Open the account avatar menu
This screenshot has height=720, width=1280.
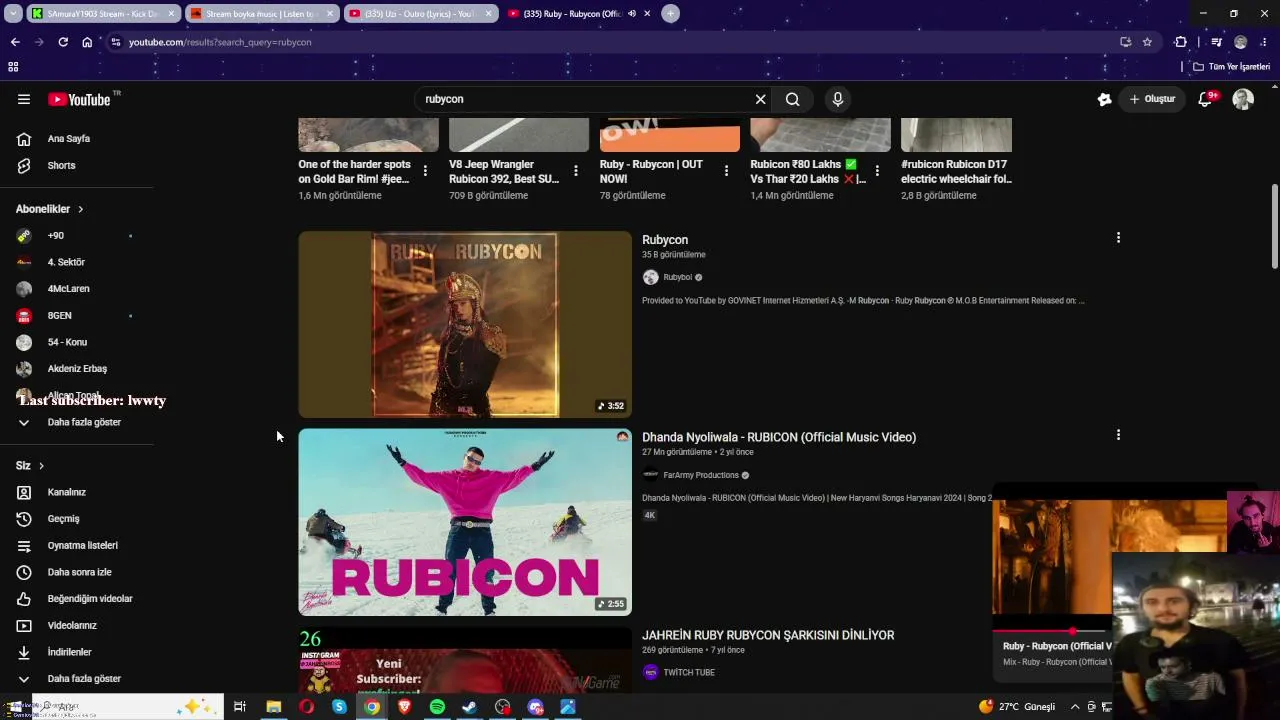pos(1243,99)
